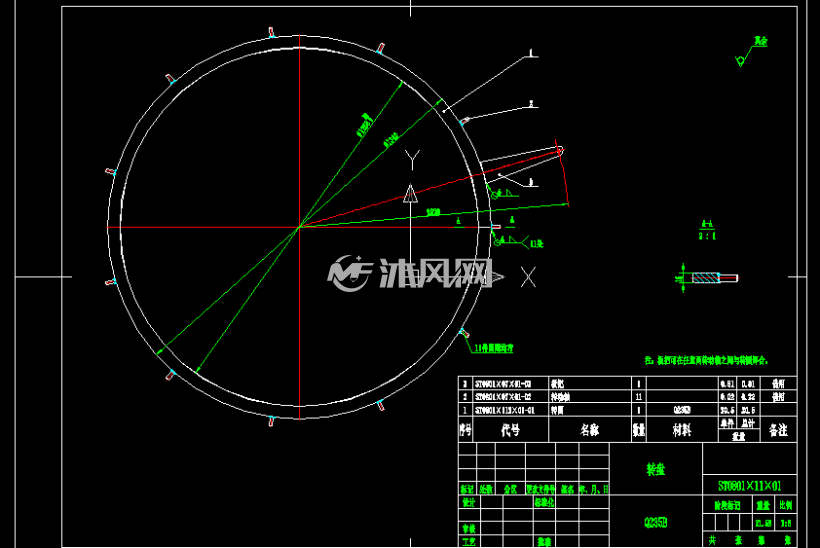Select the 1:8 scale value
The width and height of the screenshot is (820, 548).
tap(785, 523)
